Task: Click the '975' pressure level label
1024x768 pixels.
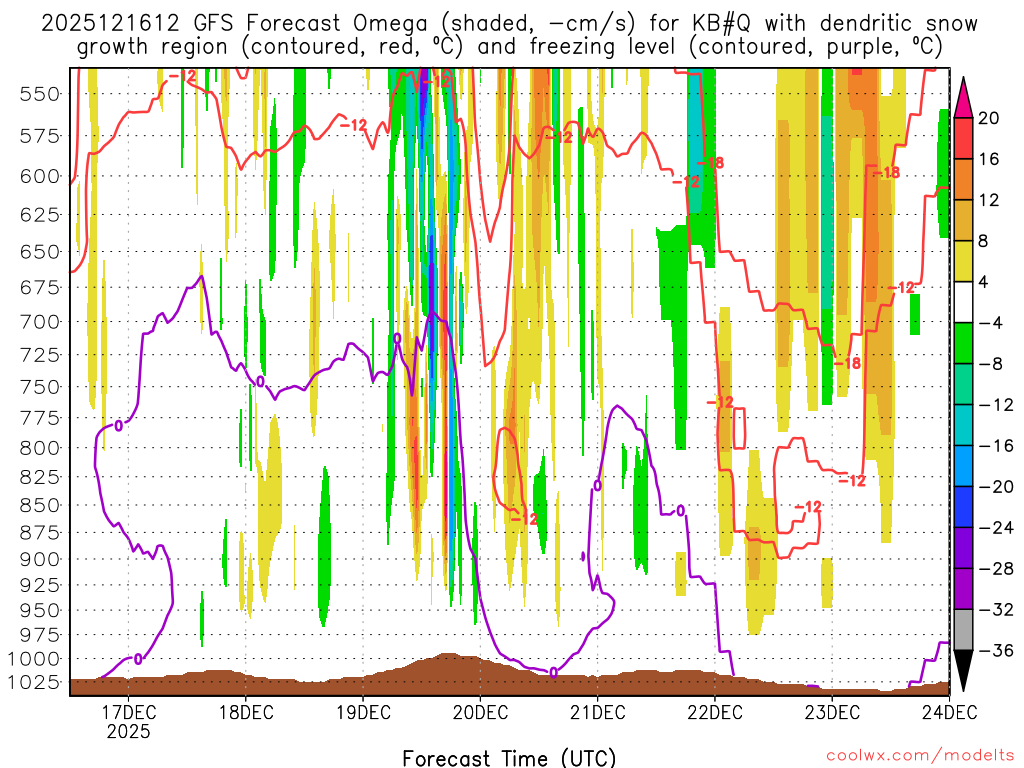Action: click(x=40, y=635)
